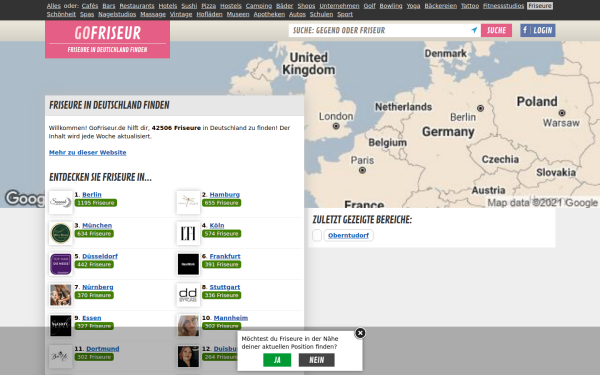Open the Duisburg salon thumbnail
Image resolution: width=600 pixels, height=375 pixels.
point(188,357)
